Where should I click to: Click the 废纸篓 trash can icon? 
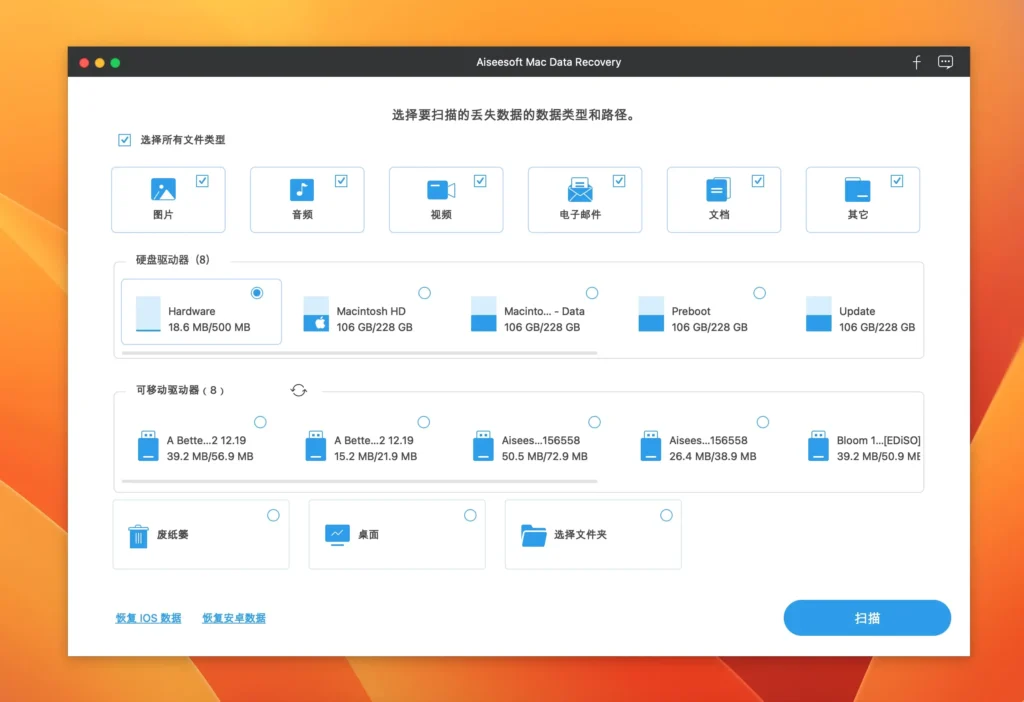[x=138, y=535]
